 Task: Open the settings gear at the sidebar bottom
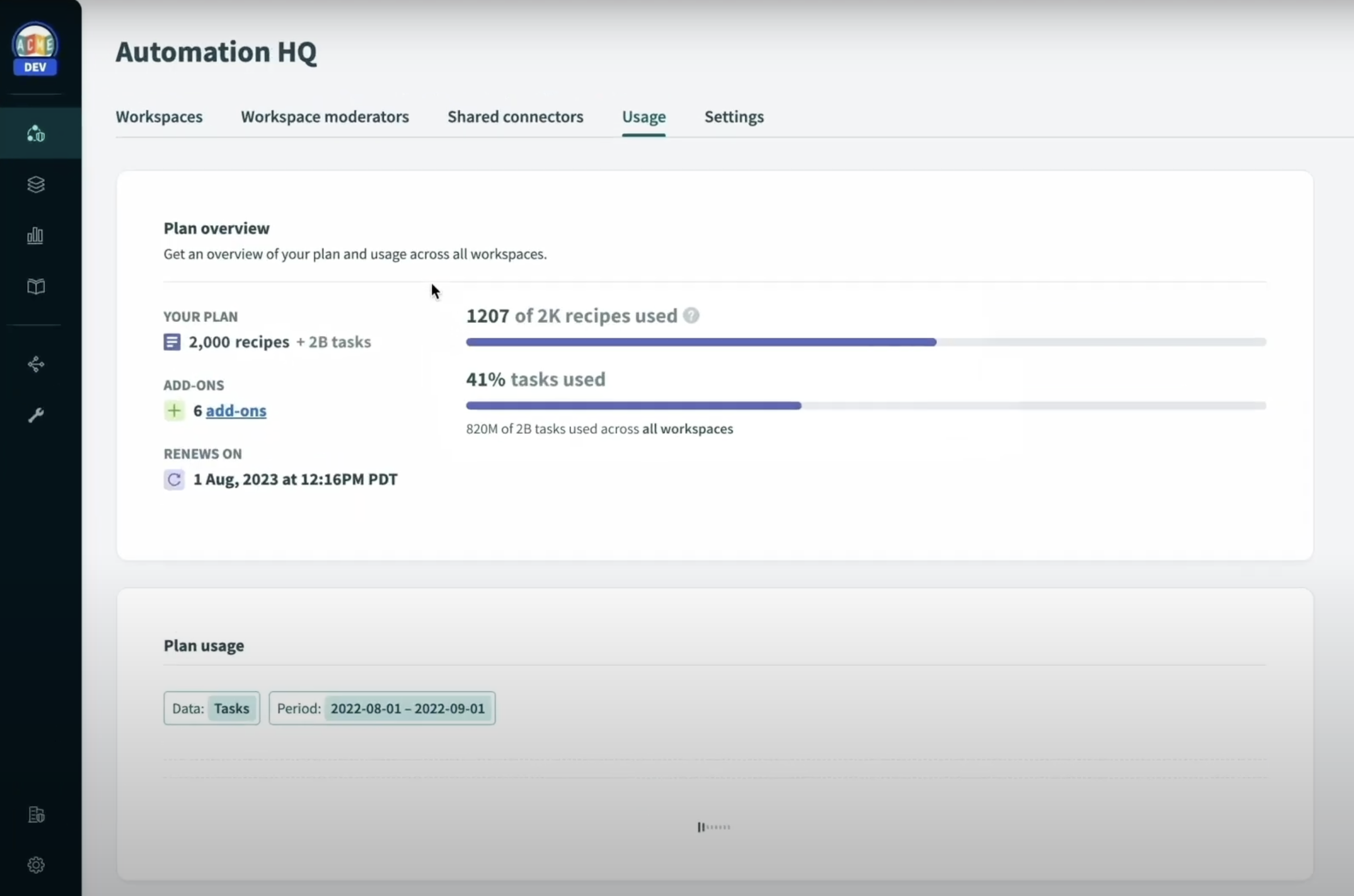click(35, 865)
